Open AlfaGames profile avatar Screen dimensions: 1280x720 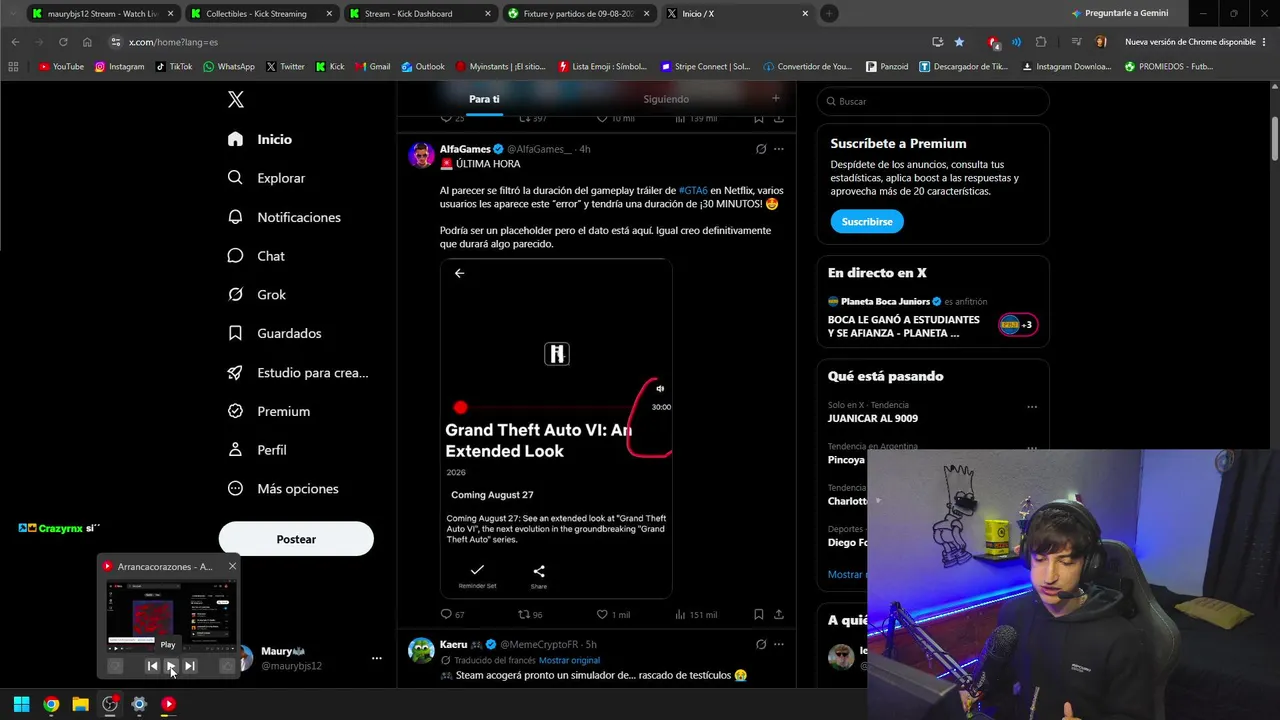pyautogui.click(x=421, y=155)
